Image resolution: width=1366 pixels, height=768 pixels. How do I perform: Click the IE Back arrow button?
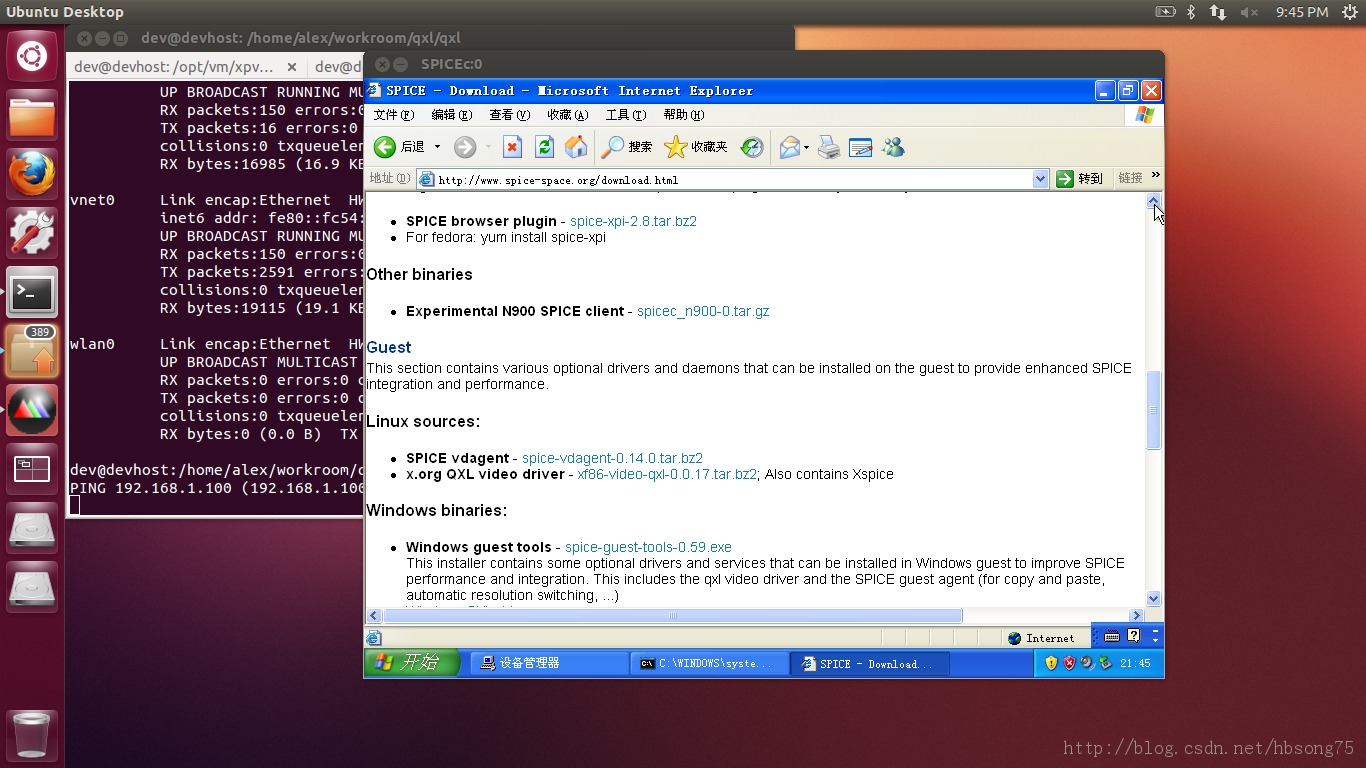[385, 147]
